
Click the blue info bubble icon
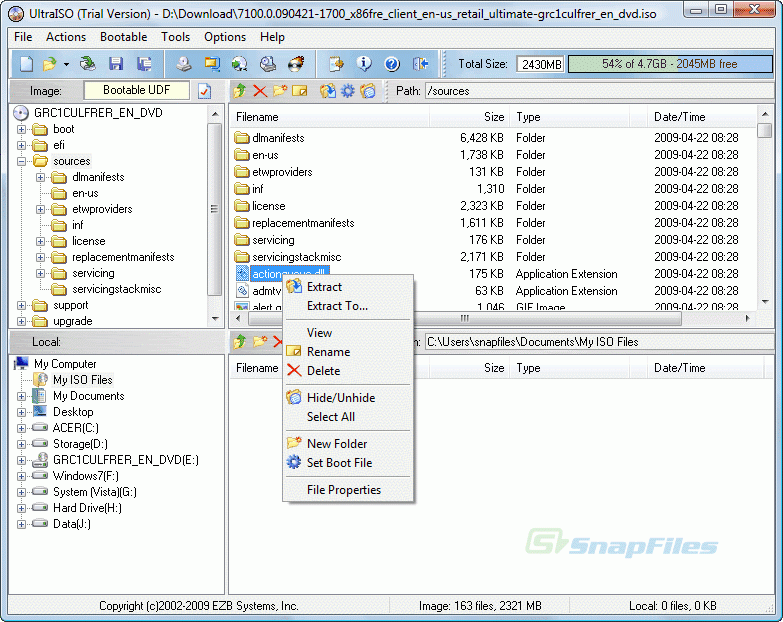tap(364, 64)
